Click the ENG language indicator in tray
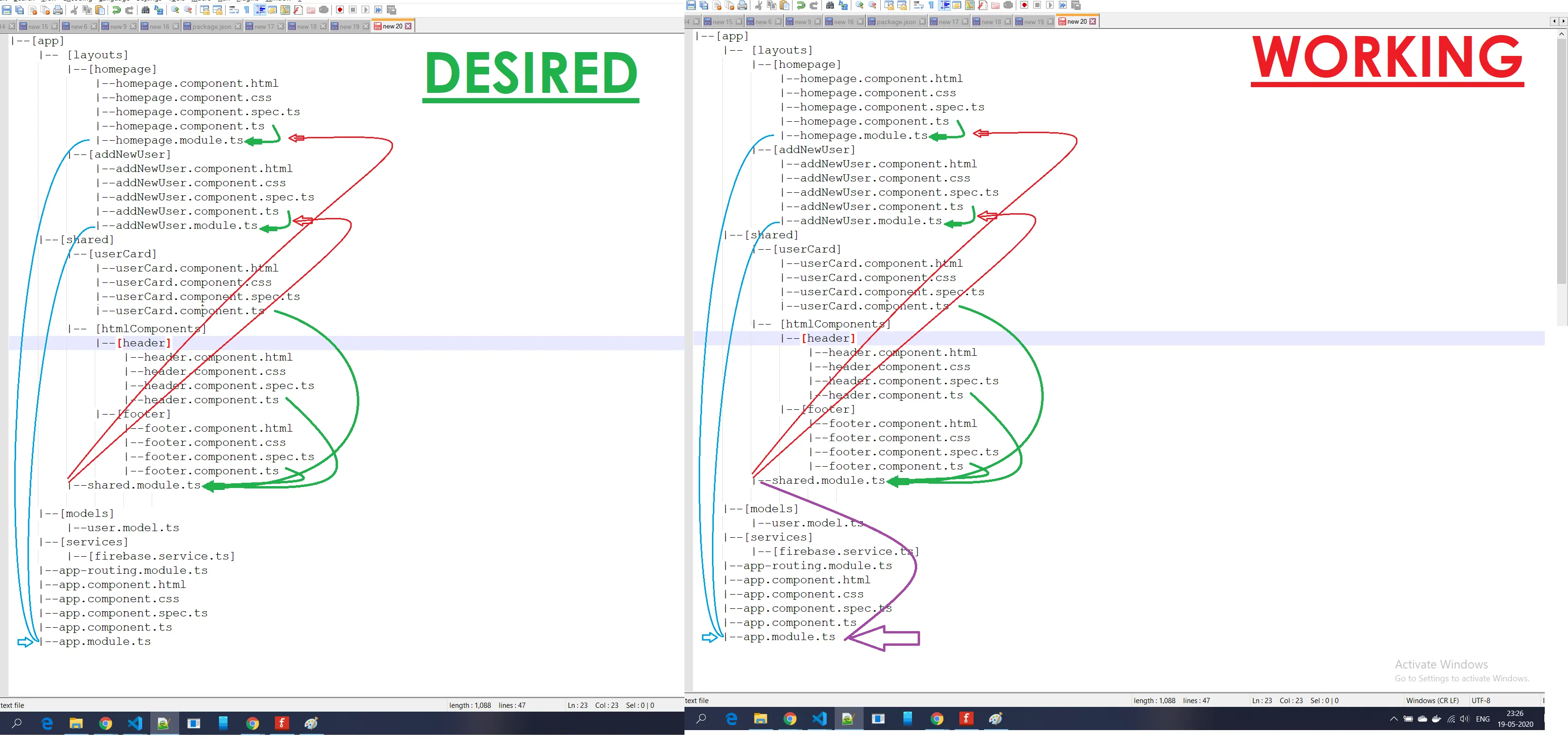The image size is (1568, 741). pos(1483,719)
